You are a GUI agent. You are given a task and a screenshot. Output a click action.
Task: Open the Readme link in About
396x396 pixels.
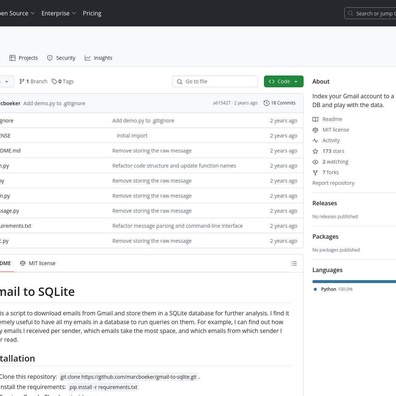[332, 119]
